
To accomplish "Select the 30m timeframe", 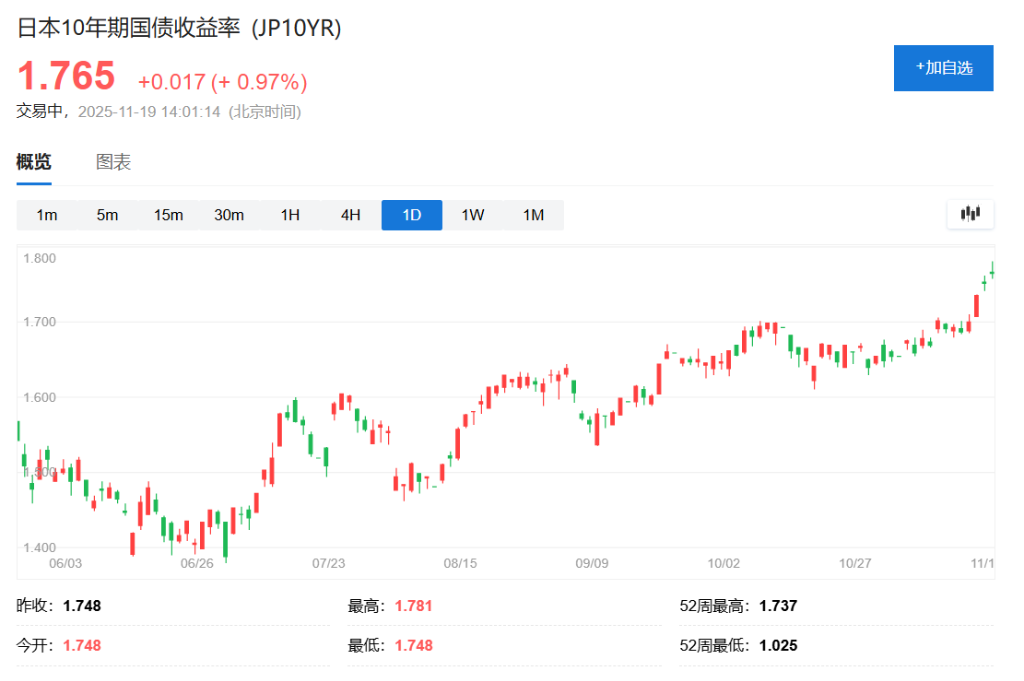I will coord(229,214).
